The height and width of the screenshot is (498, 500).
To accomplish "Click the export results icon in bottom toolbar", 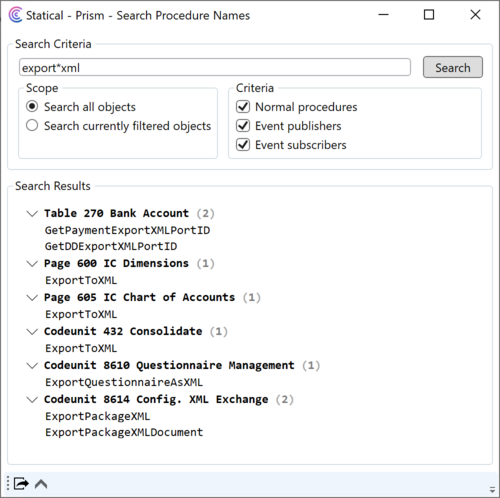I will pyautogui.click(x=21, y=484).
